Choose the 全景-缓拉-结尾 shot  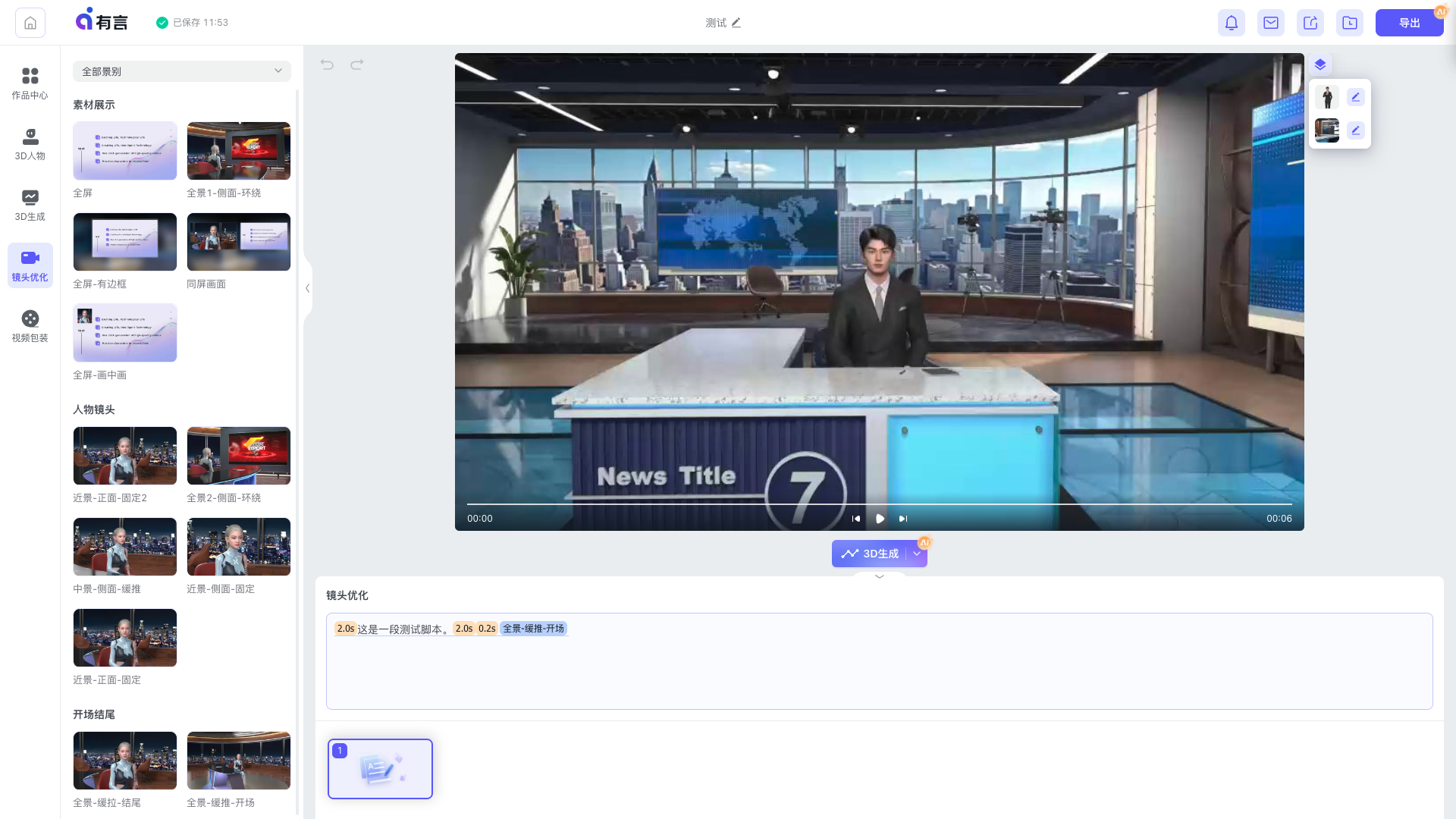(x=125, y=761)
